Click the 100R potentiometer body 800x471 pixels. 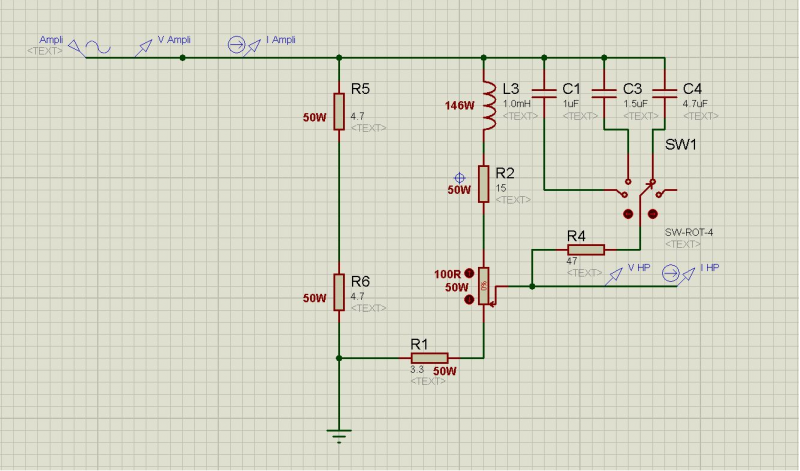[x=484, y=285]
